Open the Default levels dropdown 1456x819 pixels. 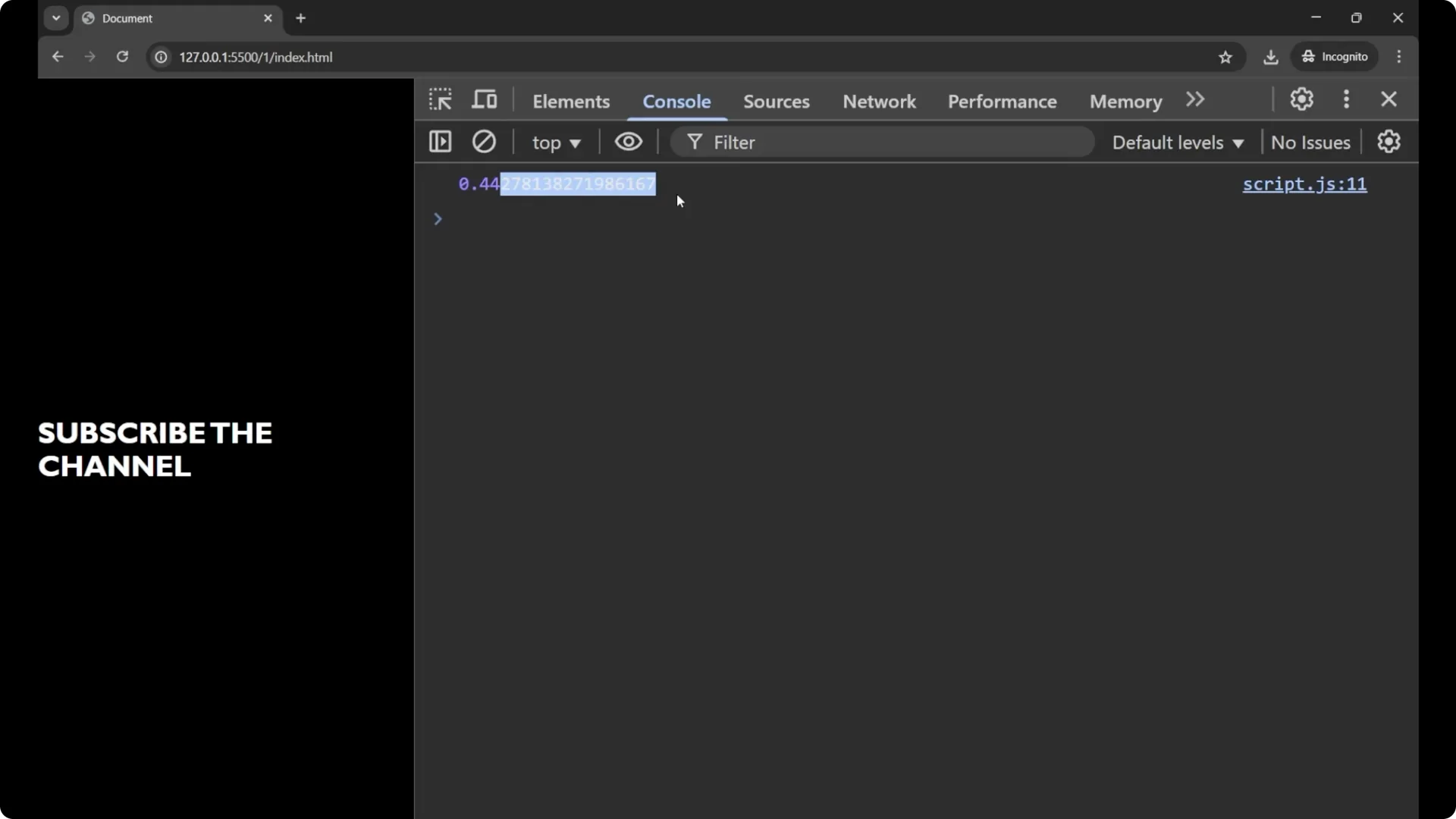pyautogui.click(x=1178, y=143)
